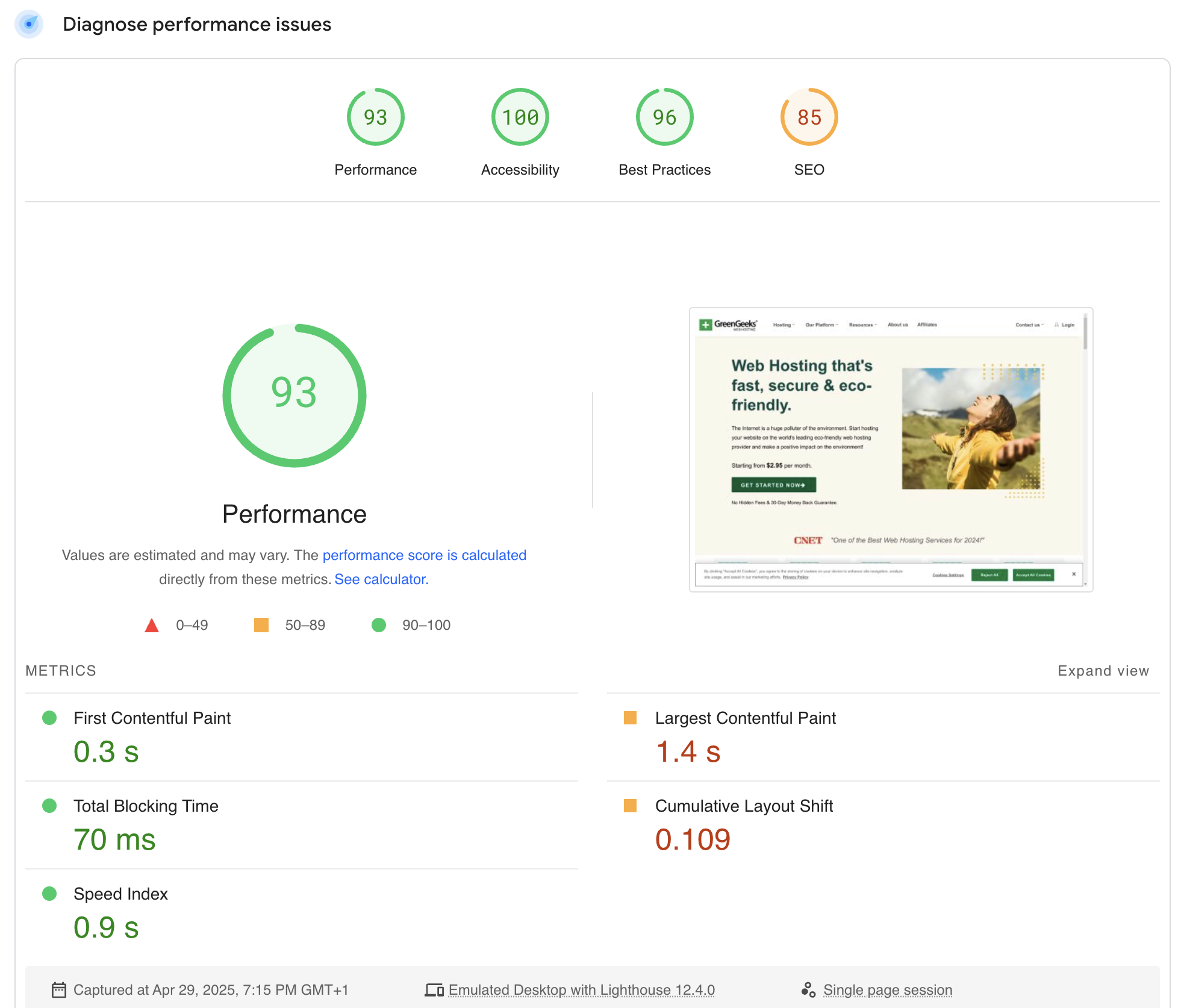
Task: Click orange square beside Largest Contentful Paint
Action: pos(630,718)
